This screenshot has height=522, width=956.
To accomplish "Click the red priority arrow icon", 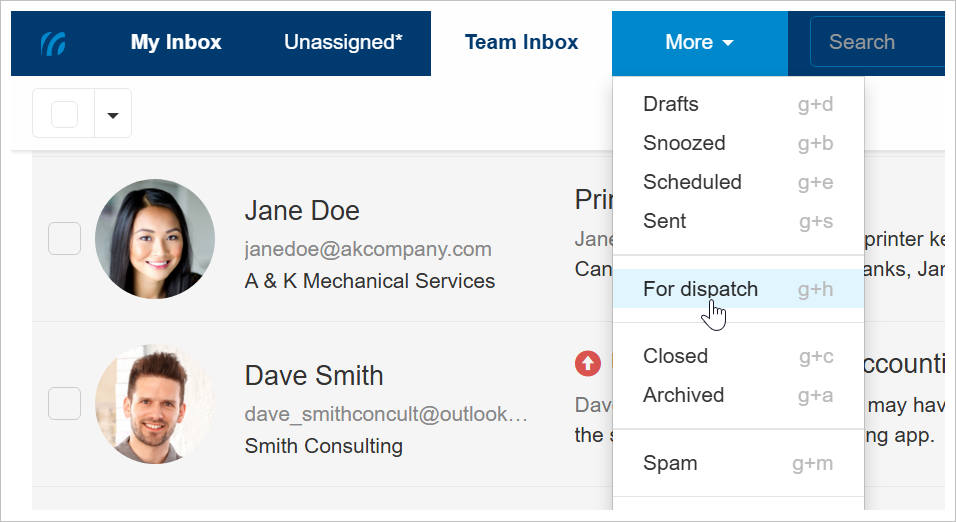I will 587,364.
